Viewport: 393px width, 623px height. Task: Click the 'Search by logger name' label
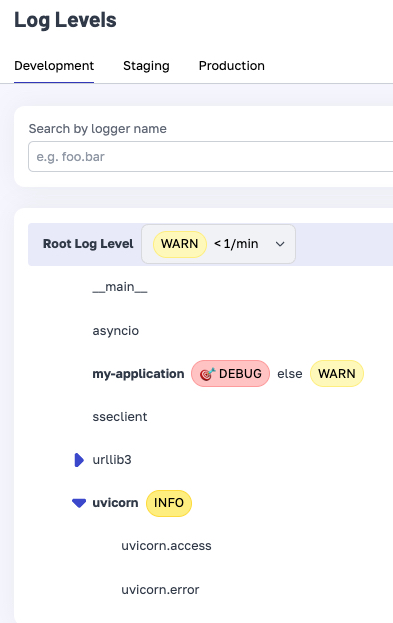pos(98,129)
